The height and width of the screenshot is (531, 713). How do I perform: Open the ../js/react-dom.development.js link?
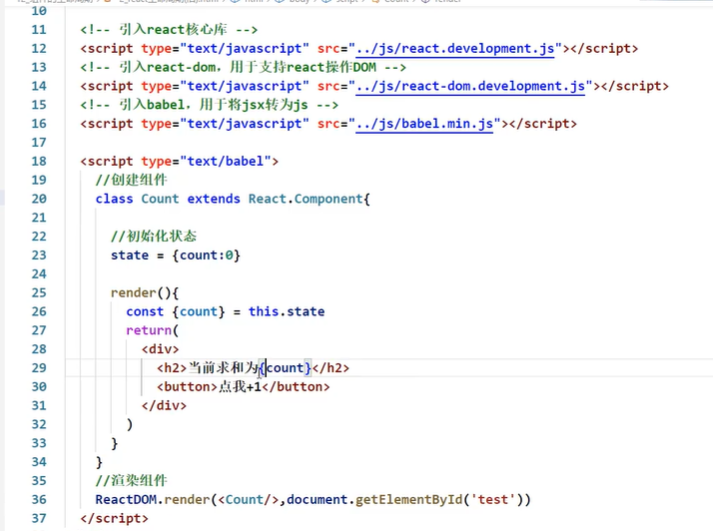tap(471, 86)
